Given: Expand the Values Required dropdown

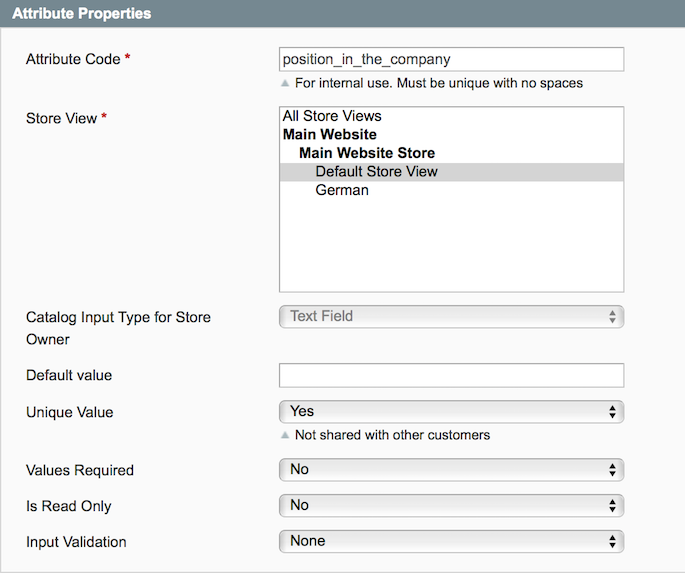Looking at the screenshot, I should pos(451,470).
